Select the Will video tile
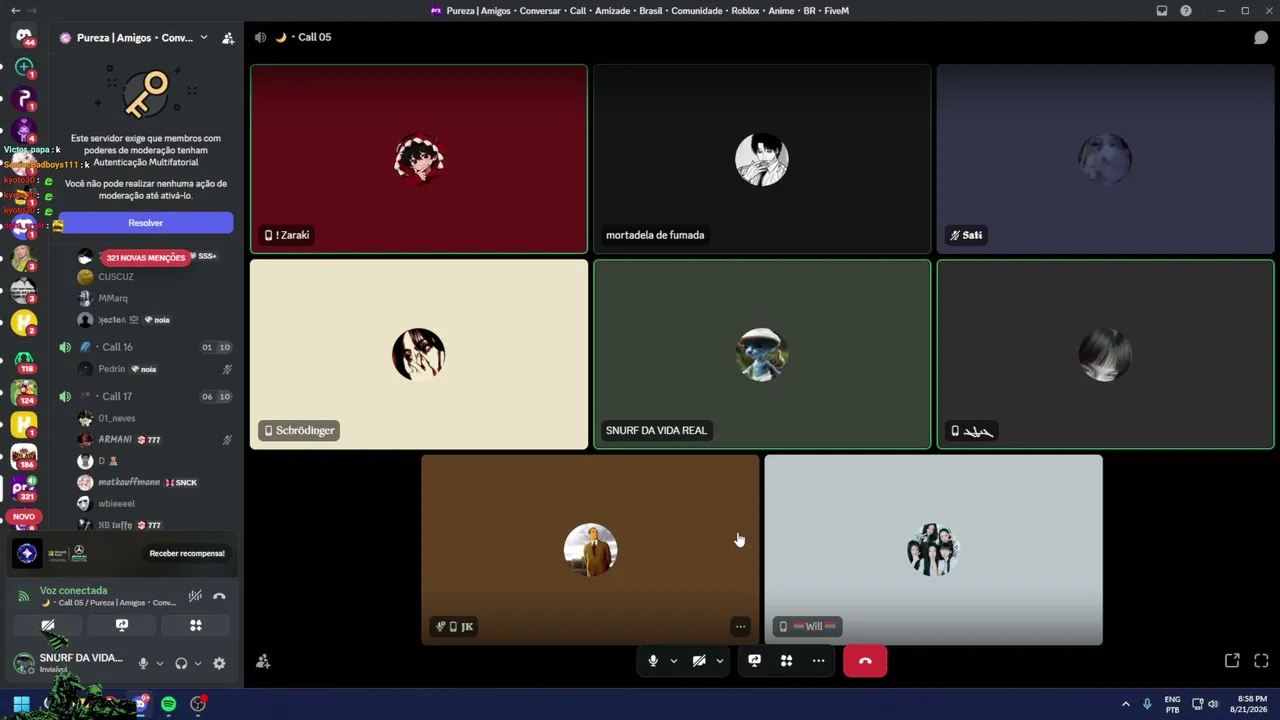This screenshot has width=1280, height=720. point(934,550)
